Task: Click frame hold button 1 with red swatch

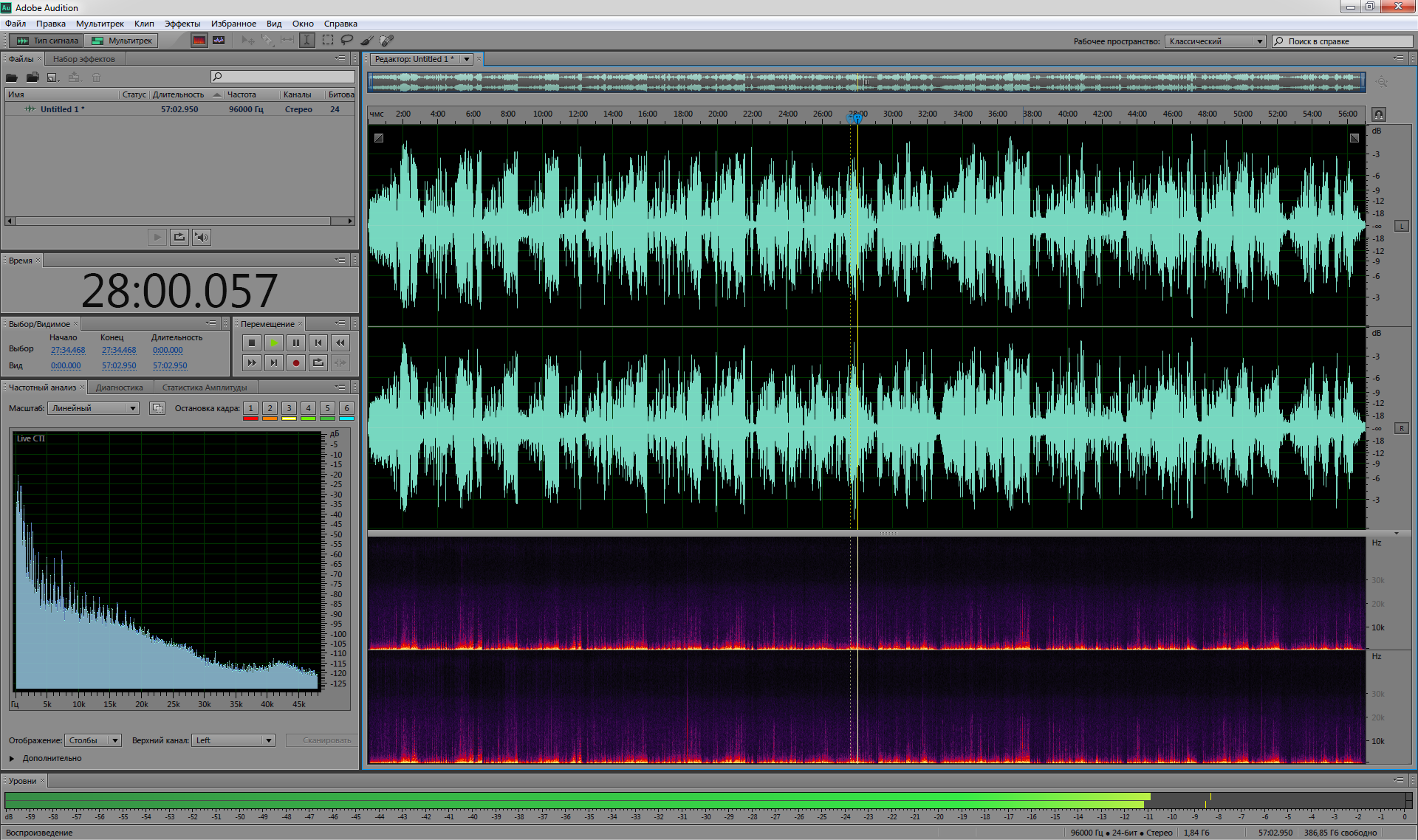Action: pos(250,408)
